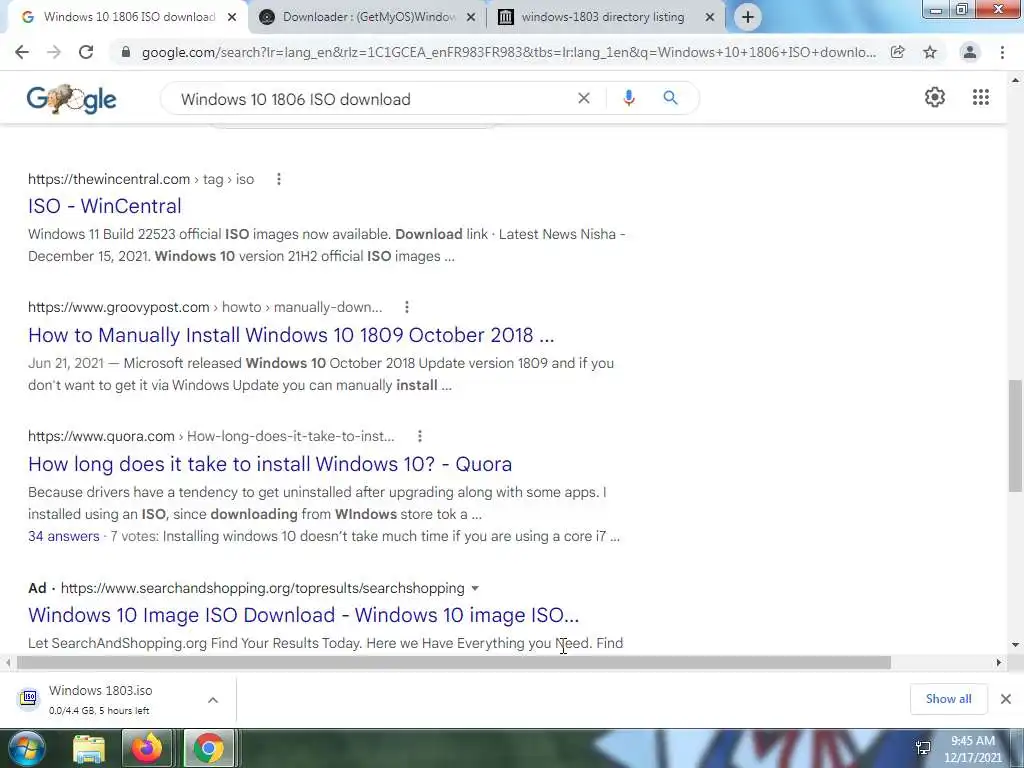This screenshot has width=1024, height=768.
Task: Close the downloads bar
Action: 1006,699
